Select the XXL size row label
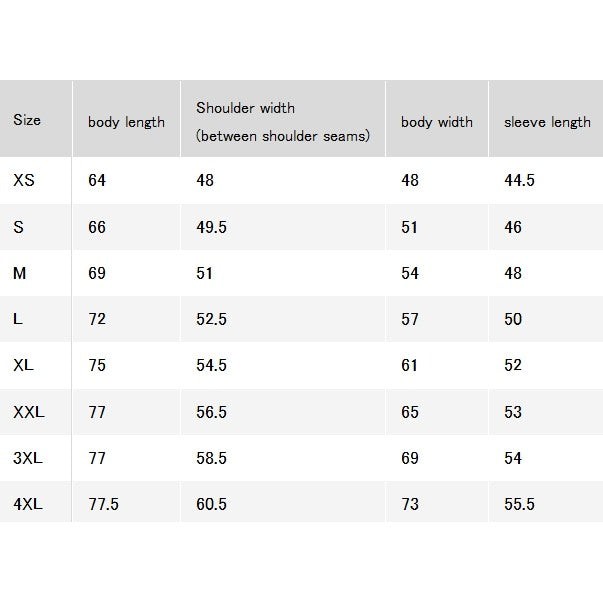The width and height of the screenshot is (603, 603). tap(29, 412)
